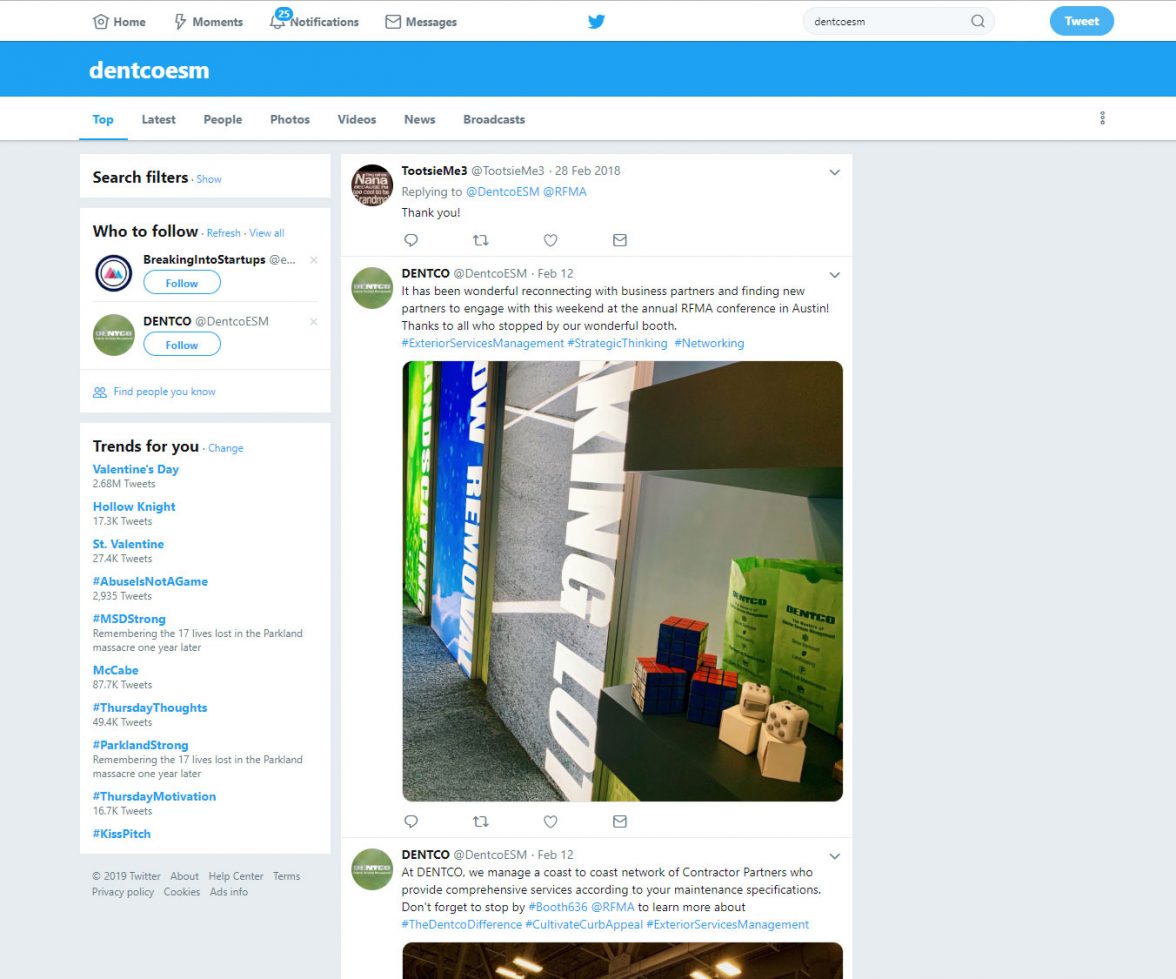Like the DENTCO RFMA conference tweet
1176x979 pixels.
coord(550,821)
